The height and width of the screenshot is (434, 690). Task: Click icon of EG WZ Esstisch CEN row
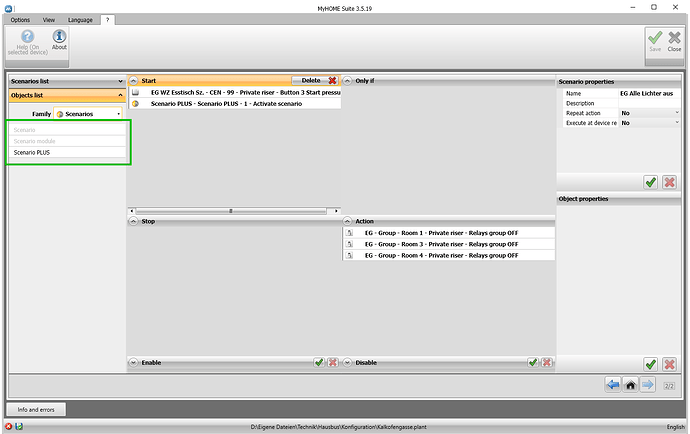(136, 92)
